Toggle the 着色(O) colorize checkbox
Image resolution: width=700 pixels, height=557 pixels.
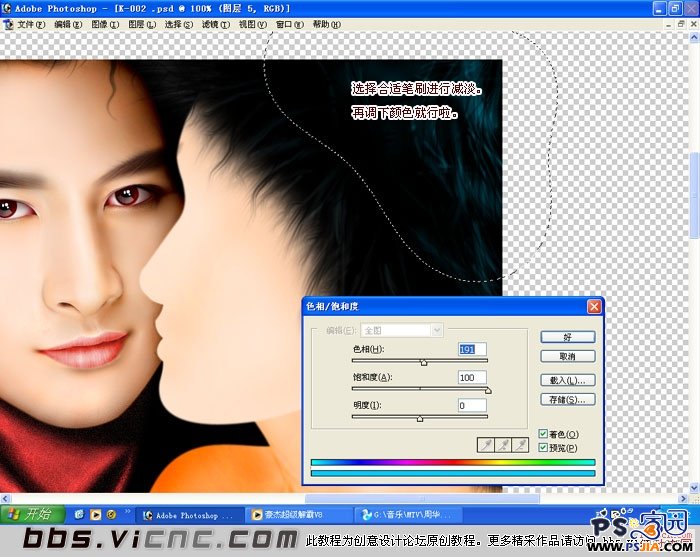(543, 434)
